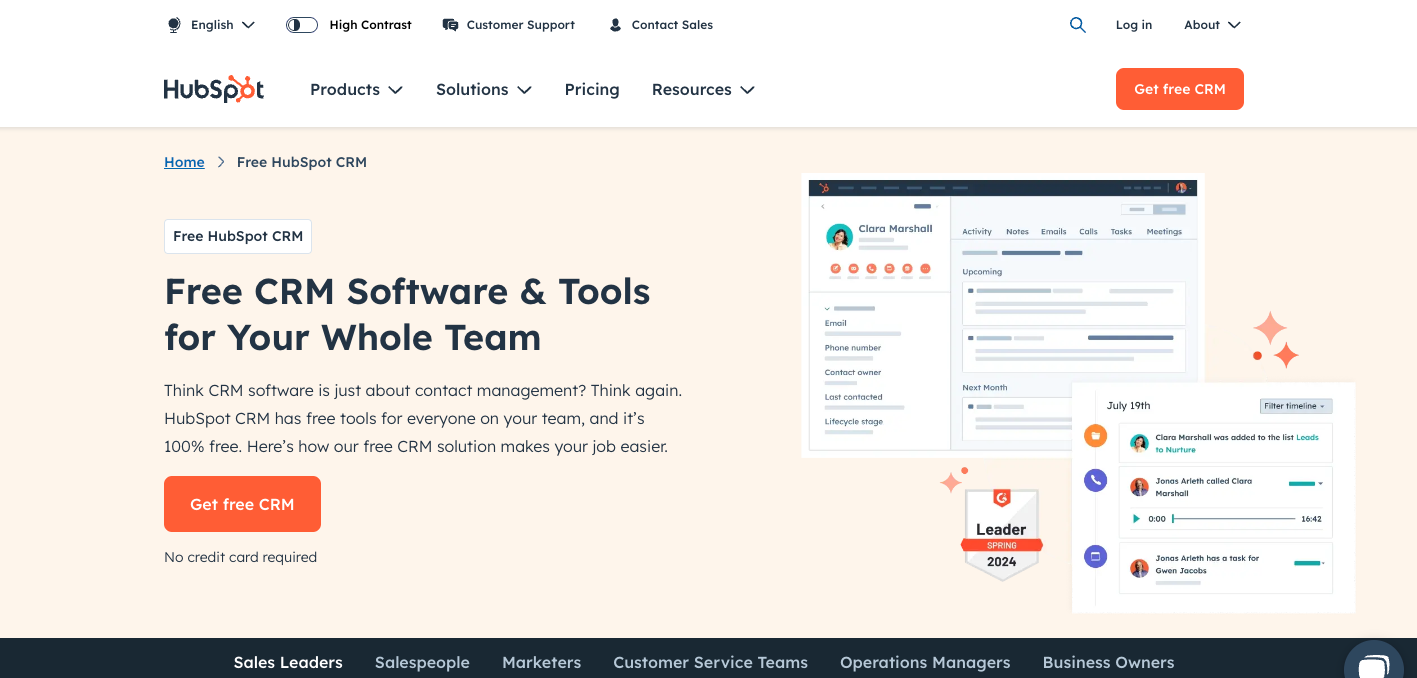Click the Tasks tab in the CRM illustration
This screenshot has width=1417, height=678.
click(x=1122, y=232)
